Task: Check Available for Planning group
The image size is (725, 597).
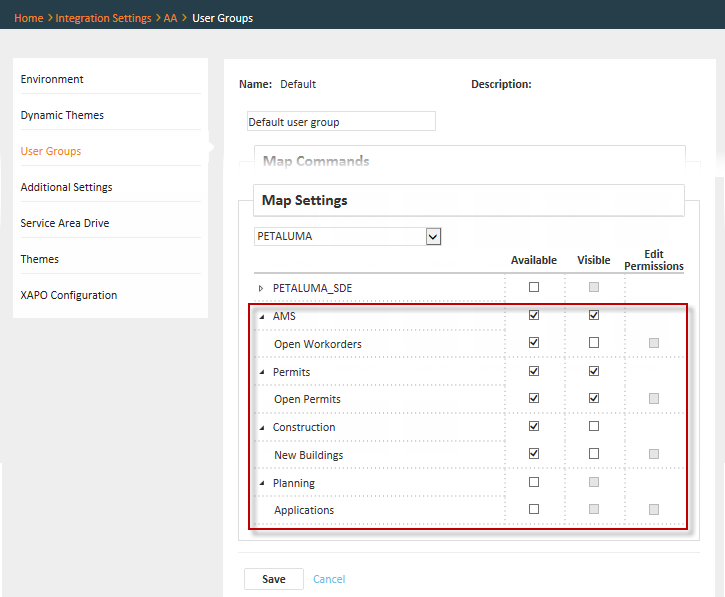Action: click(x=534, y=482)
